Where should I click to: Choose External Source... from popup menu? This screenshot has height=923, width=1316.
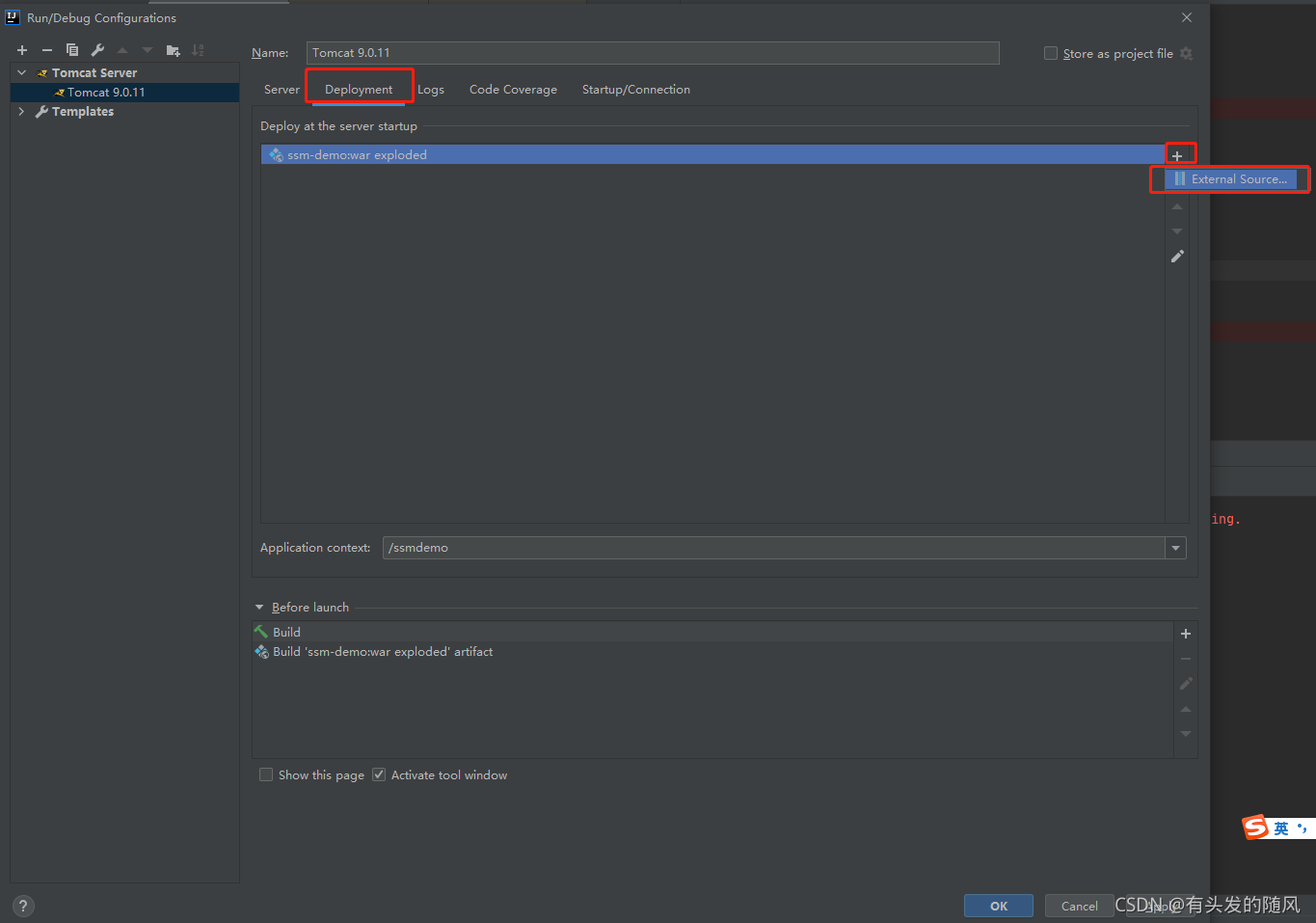[1230, 179]
